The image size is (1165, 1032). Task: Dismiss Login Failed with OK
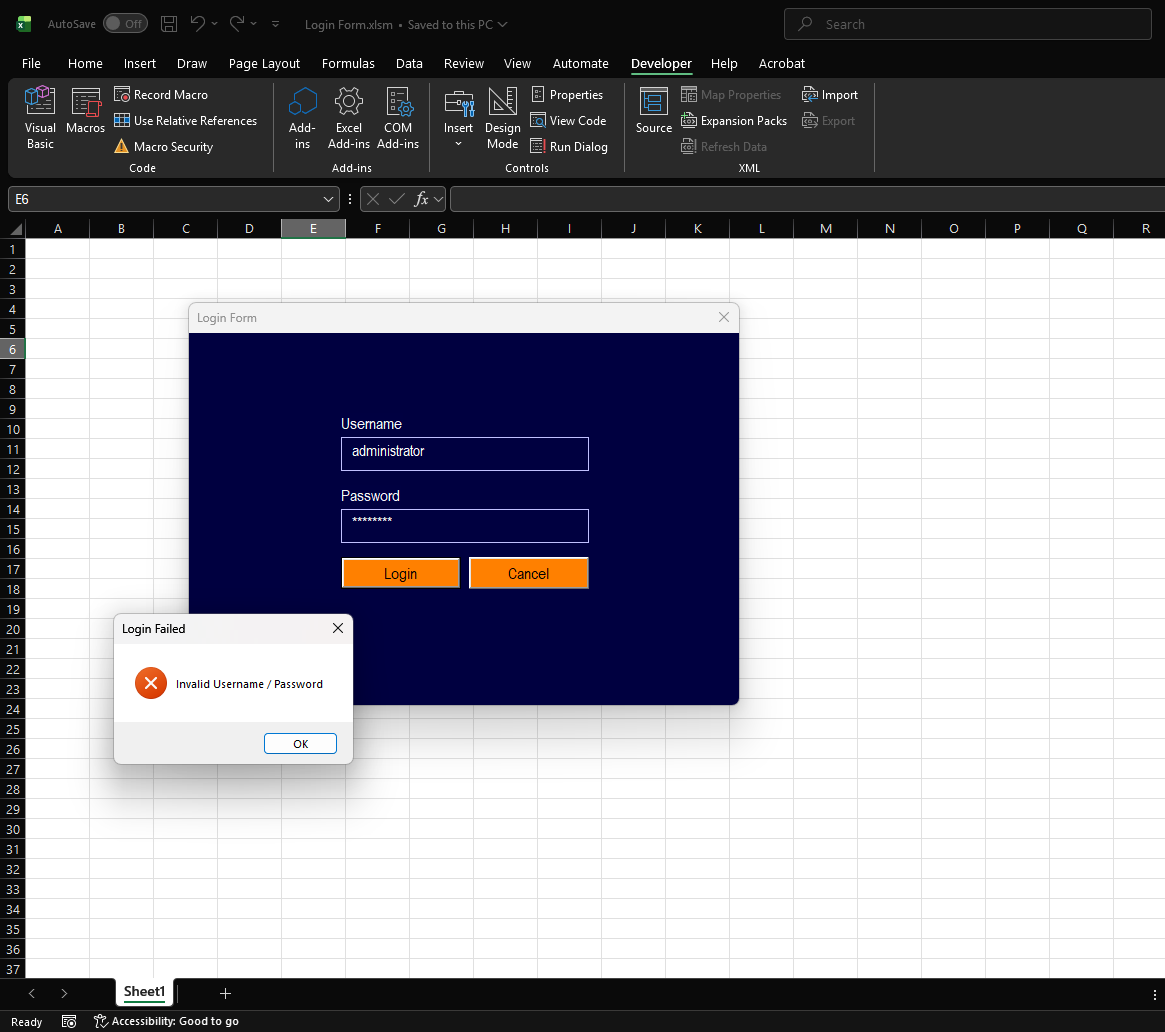pos(300,743)
